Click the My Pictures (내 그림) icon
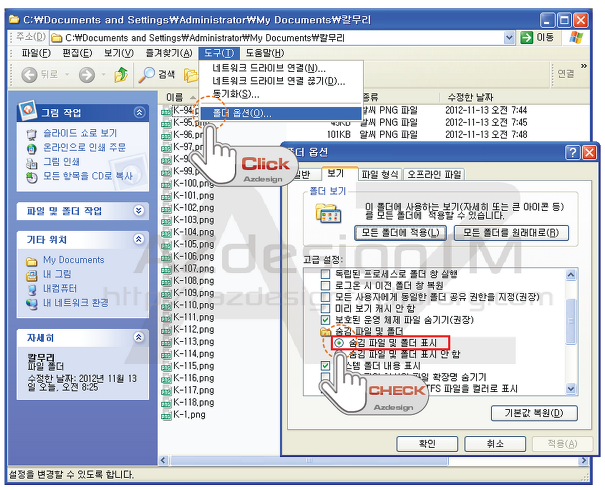The image size is (605, 490). 31,275
